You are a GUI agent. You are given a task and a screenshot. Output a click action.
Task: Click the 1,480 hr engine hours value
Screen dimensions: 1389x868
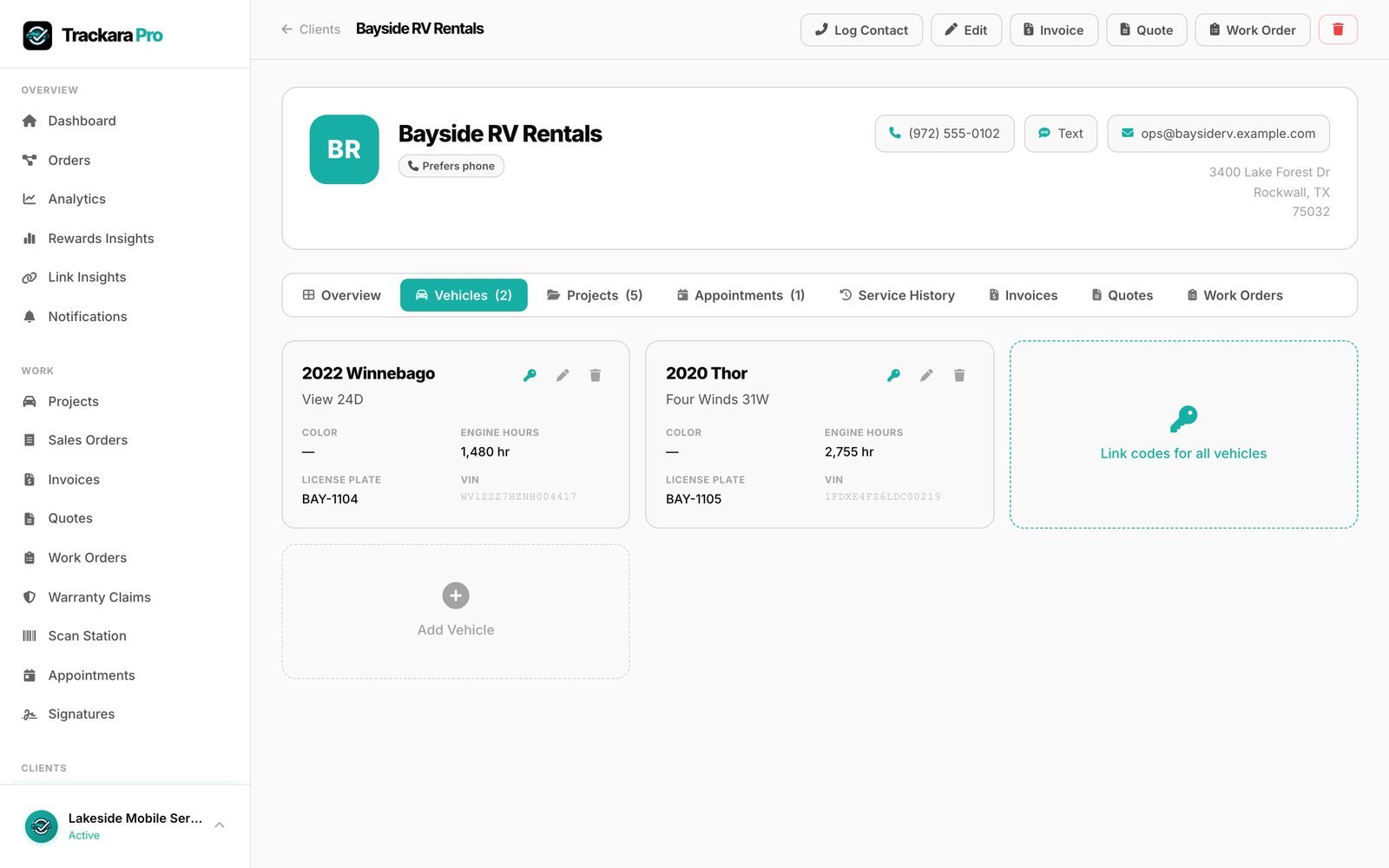point(485,451)
